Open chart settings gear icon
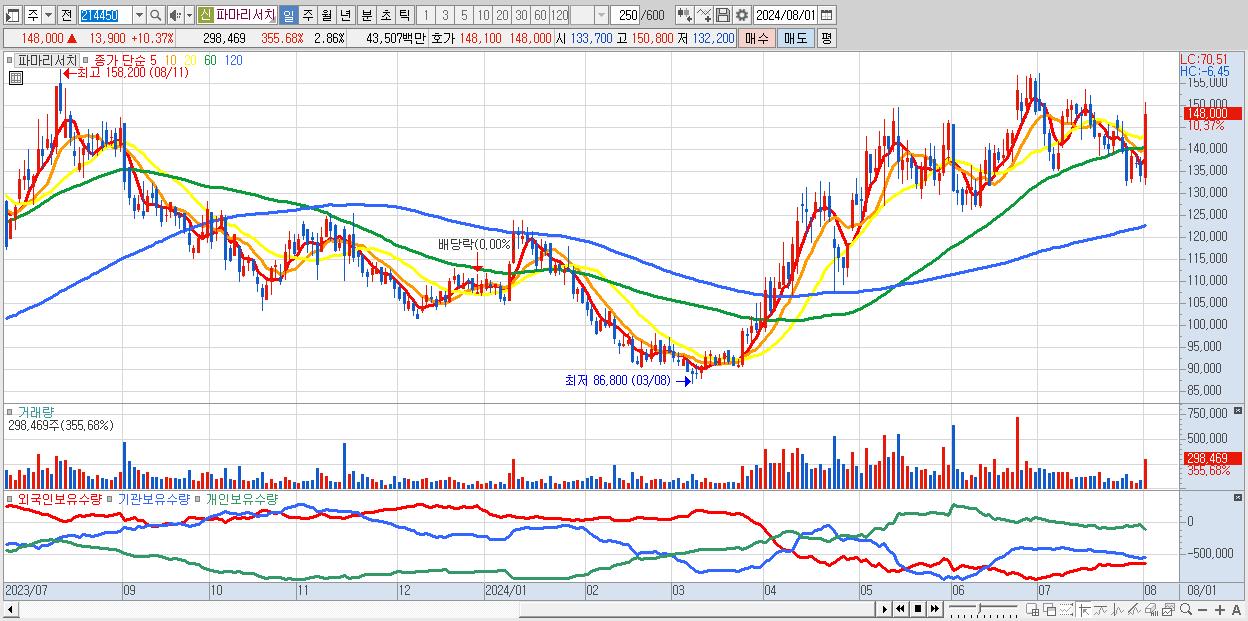 [742, 16]
